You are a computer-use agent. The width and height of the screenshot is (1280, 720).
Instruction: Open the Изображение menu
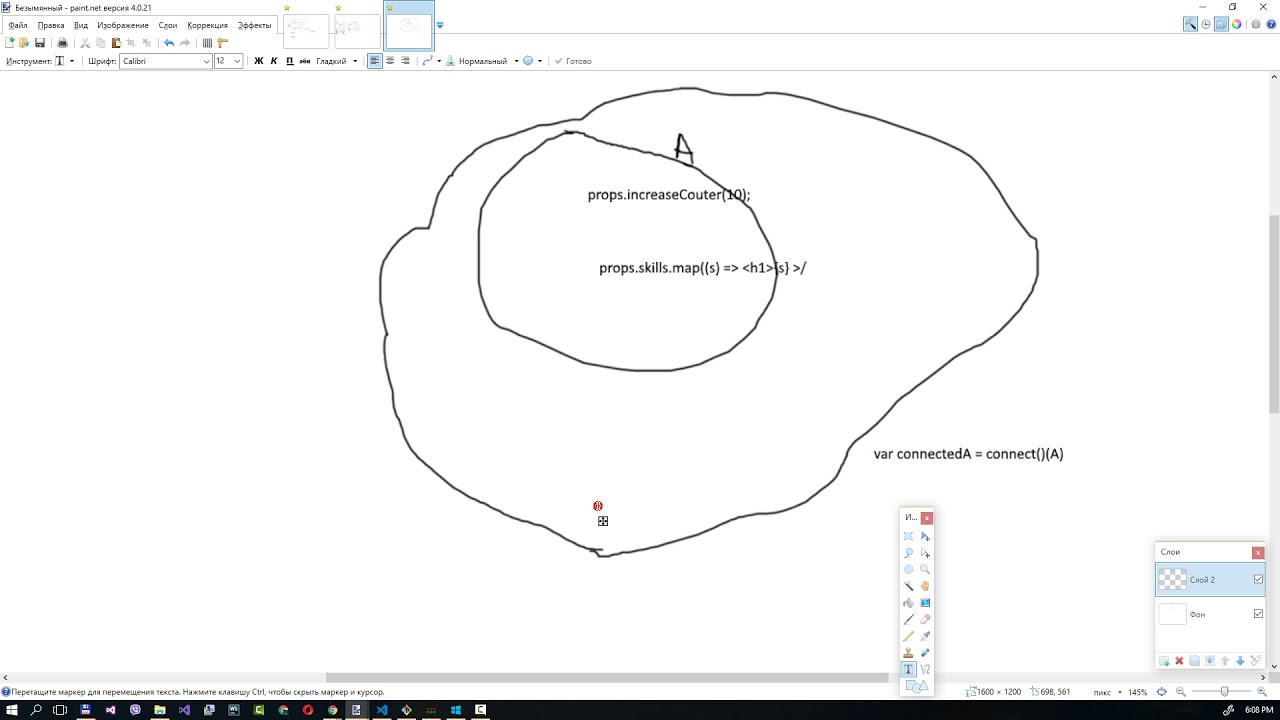pyautogui.click(x=123, y=25)
